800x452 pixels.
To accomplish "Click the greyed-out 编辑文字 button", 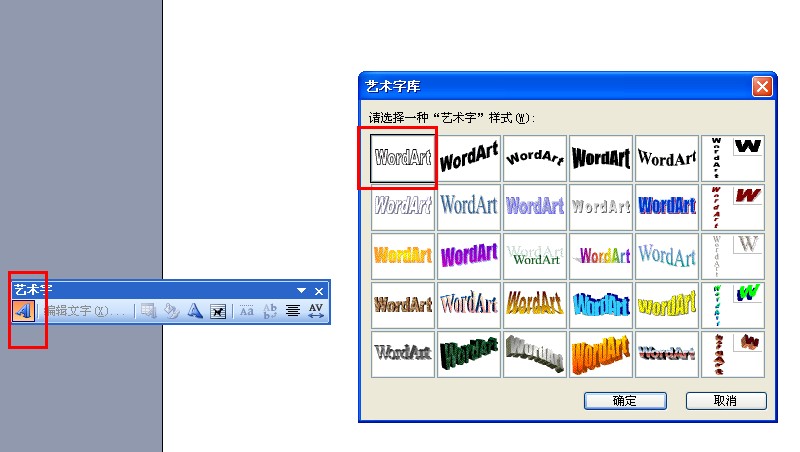I will pyautogui.click(x=84, y=311).
